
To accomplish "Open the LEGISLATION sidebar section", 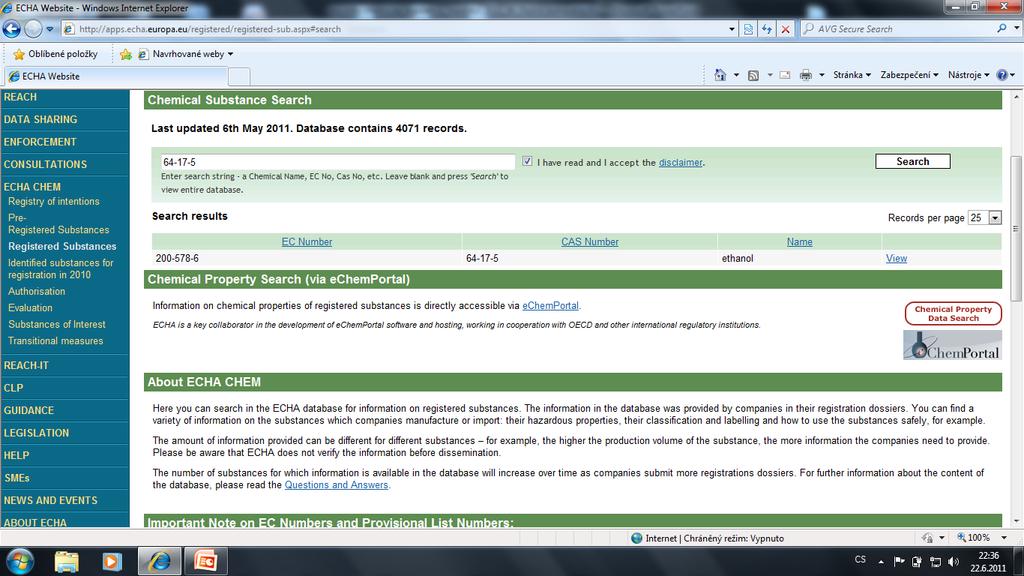I will point(37,433).
